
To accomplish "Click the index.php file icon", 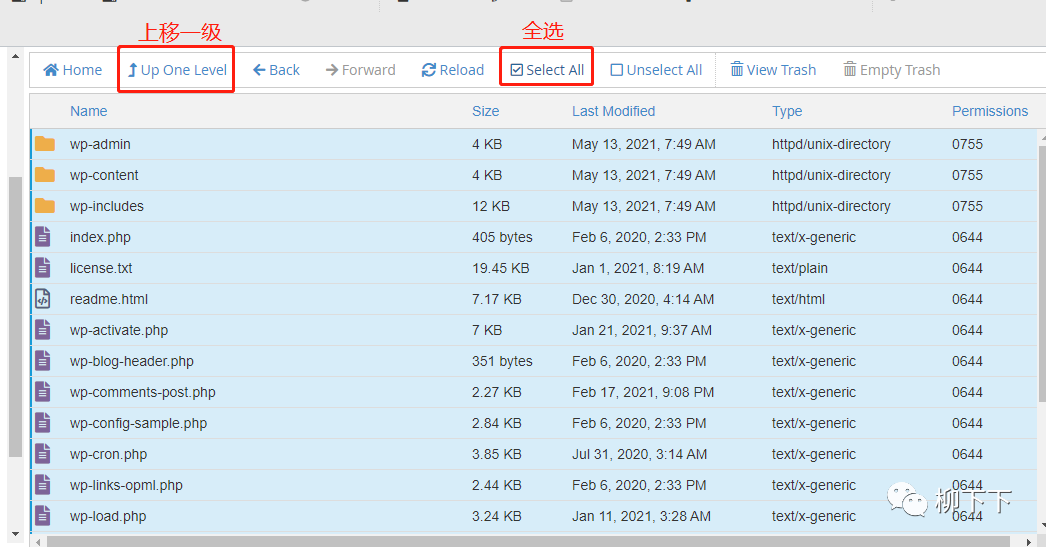I will (x=43, y=237).
